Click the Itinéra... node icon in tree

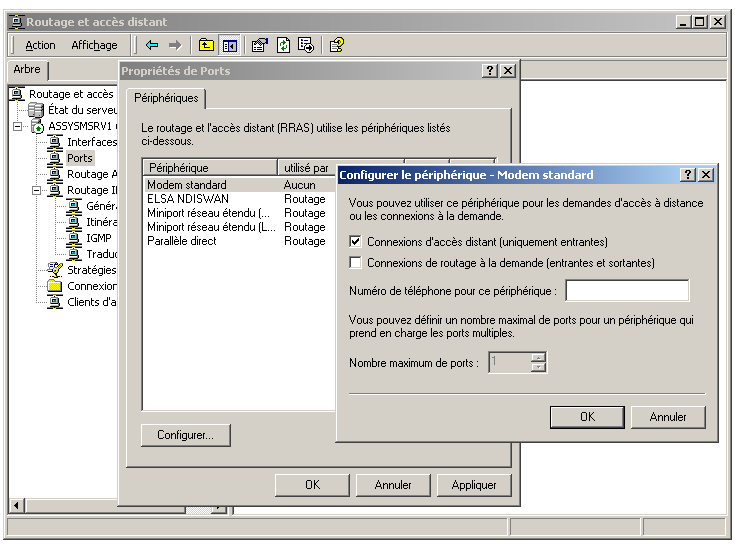point(74,222)
